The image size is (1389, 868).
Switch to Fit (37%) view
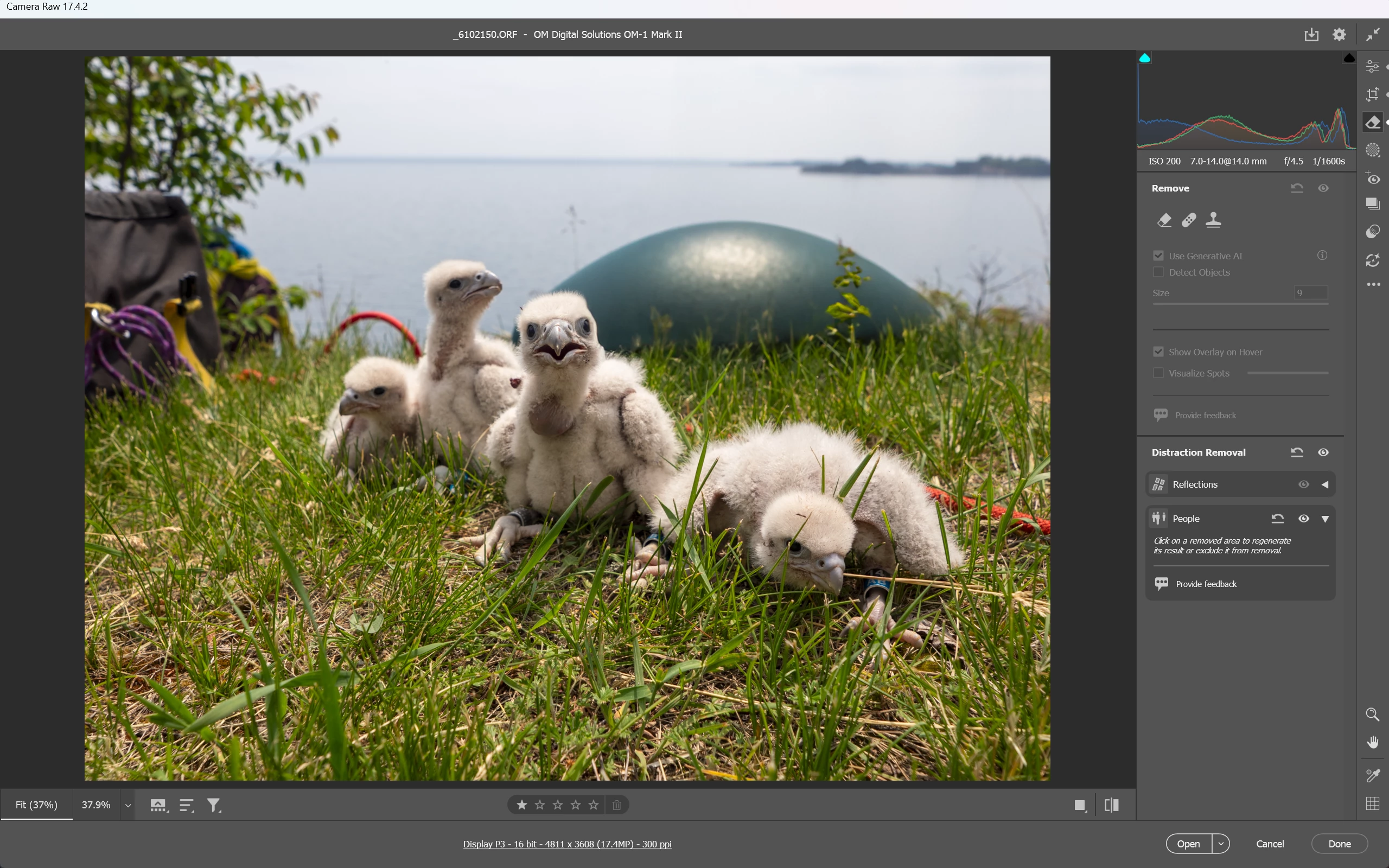tap(37, 805)
